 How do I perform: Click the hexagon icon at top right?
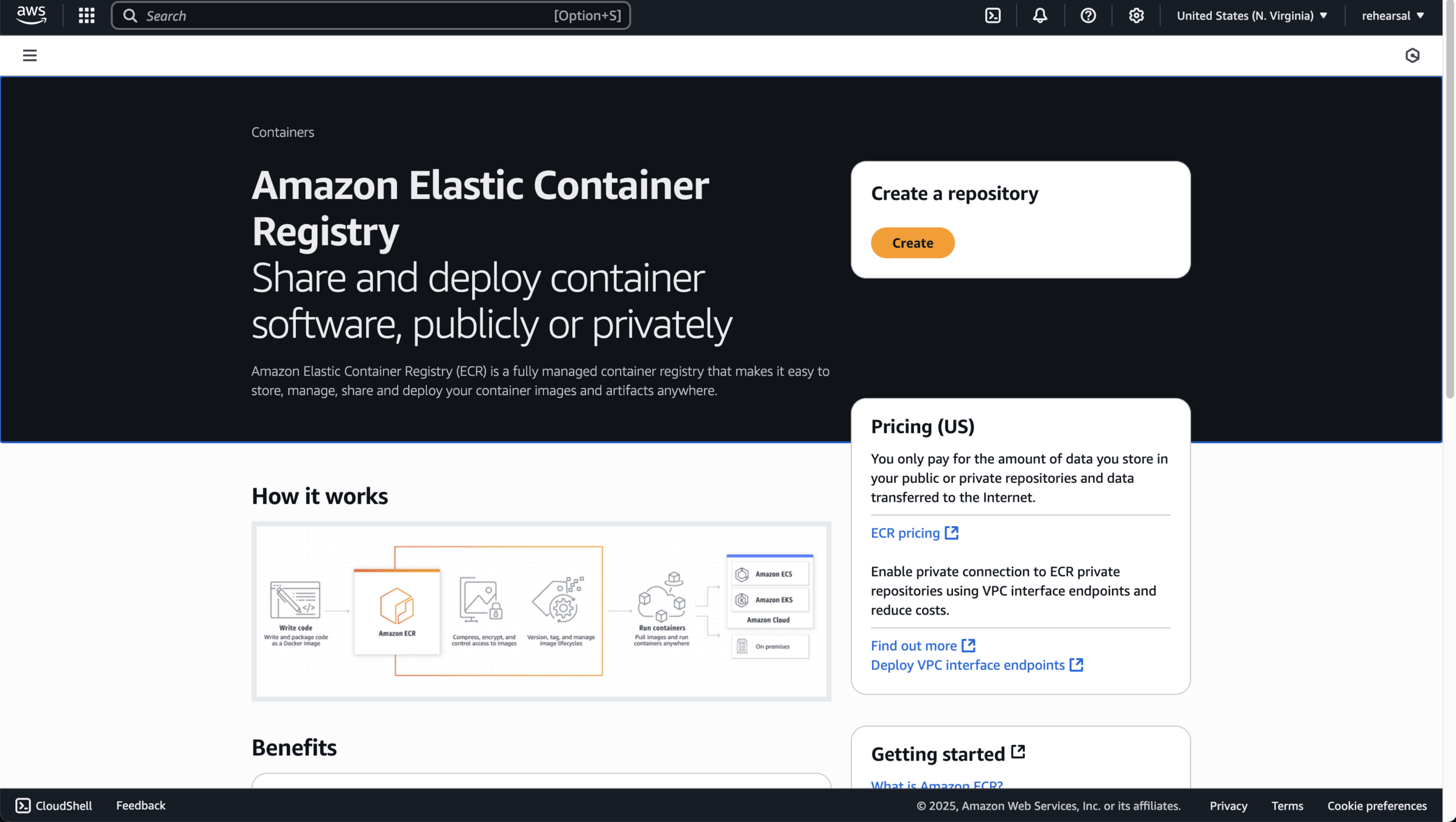pyautogui.click(x=1412, y=55)
